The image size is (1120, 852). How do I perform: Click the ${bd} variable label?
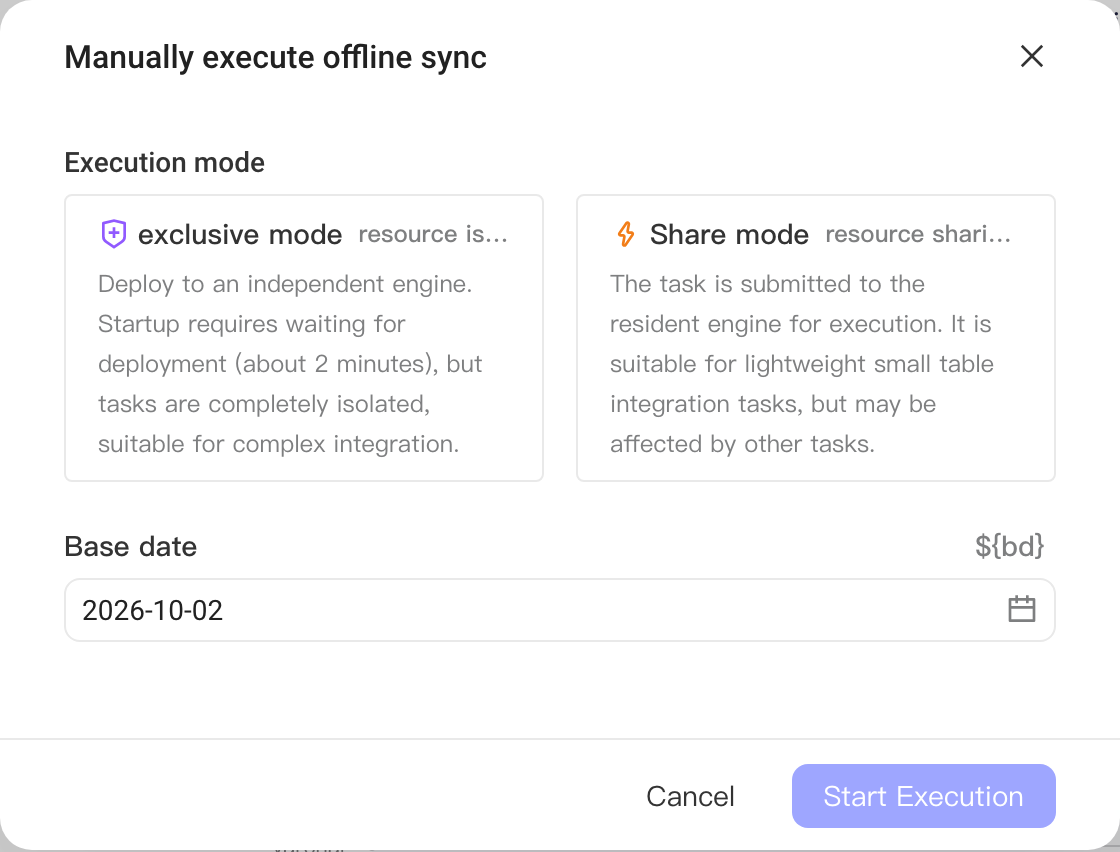click(1009, 546)
